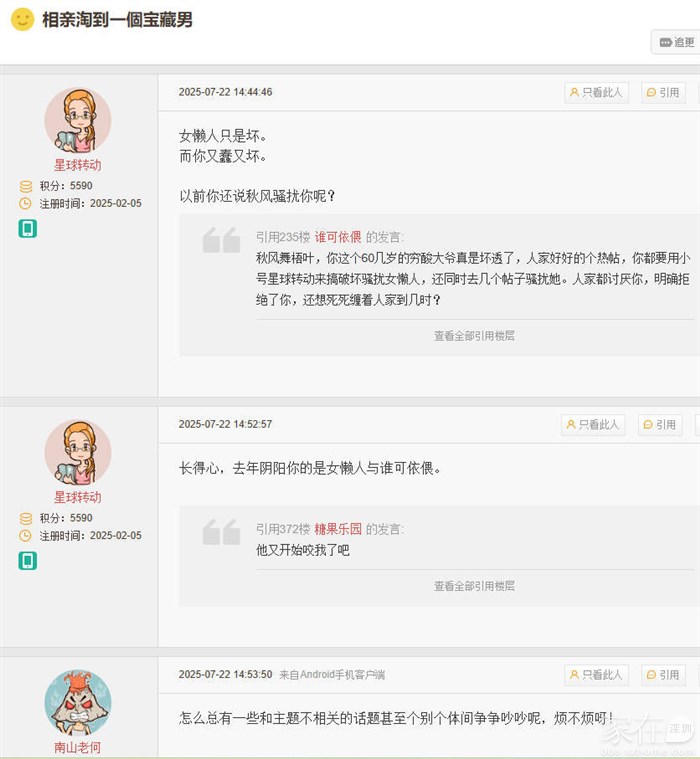Screen dimensions: 700x759
Task: Expand all quoted floors in first post
Action: (x=474, y=336)
